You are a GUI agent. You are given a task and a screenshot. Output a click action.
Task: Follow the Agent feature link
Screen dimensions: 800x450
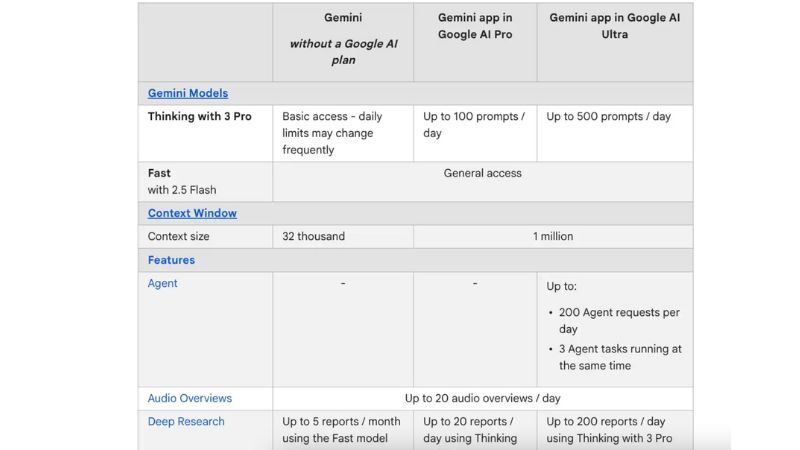point(163,283)
